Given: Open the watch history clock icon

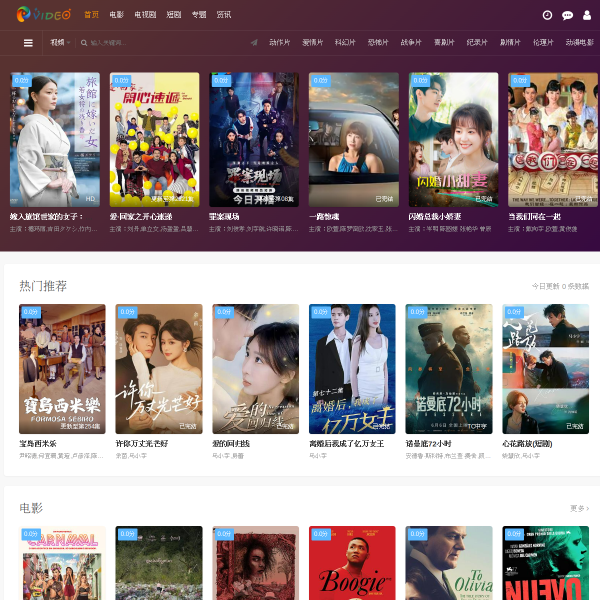Looking at the screenshot, I should (x=547, y=15).
